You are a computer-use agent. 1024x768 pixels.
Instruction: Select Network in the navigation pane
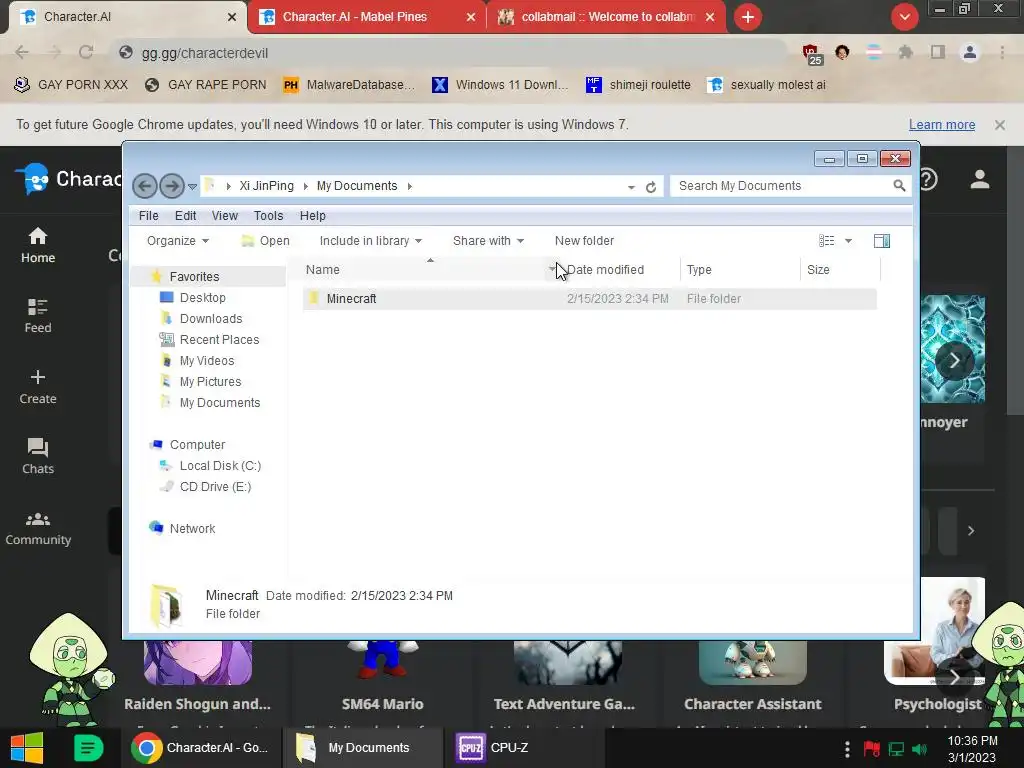coord(192,528)
